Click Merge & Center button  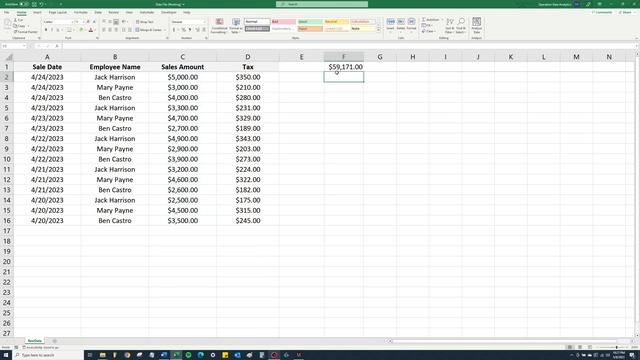(149, 30)
